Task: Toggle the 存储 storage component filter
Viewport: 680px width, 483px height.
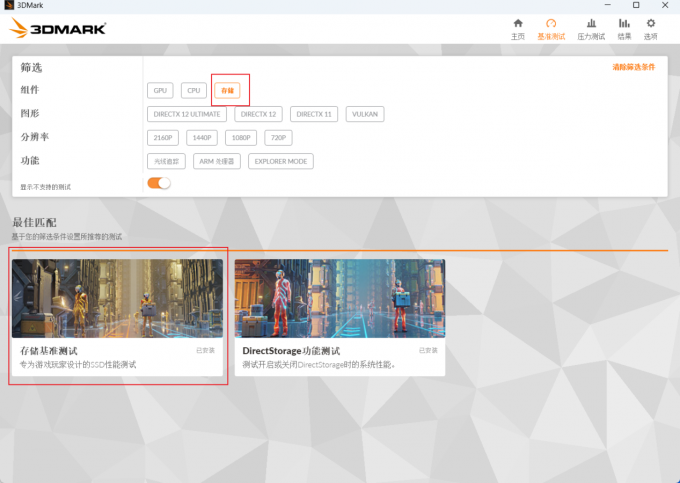Action: pos(227,90)
